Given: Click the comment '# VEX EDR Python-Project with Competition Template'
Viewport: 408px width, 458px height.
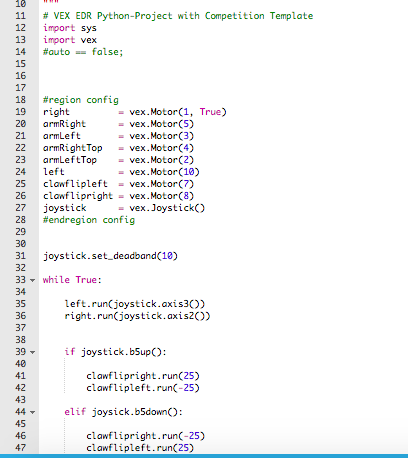Looking at the screenshot, I should [x=178, y=16].
